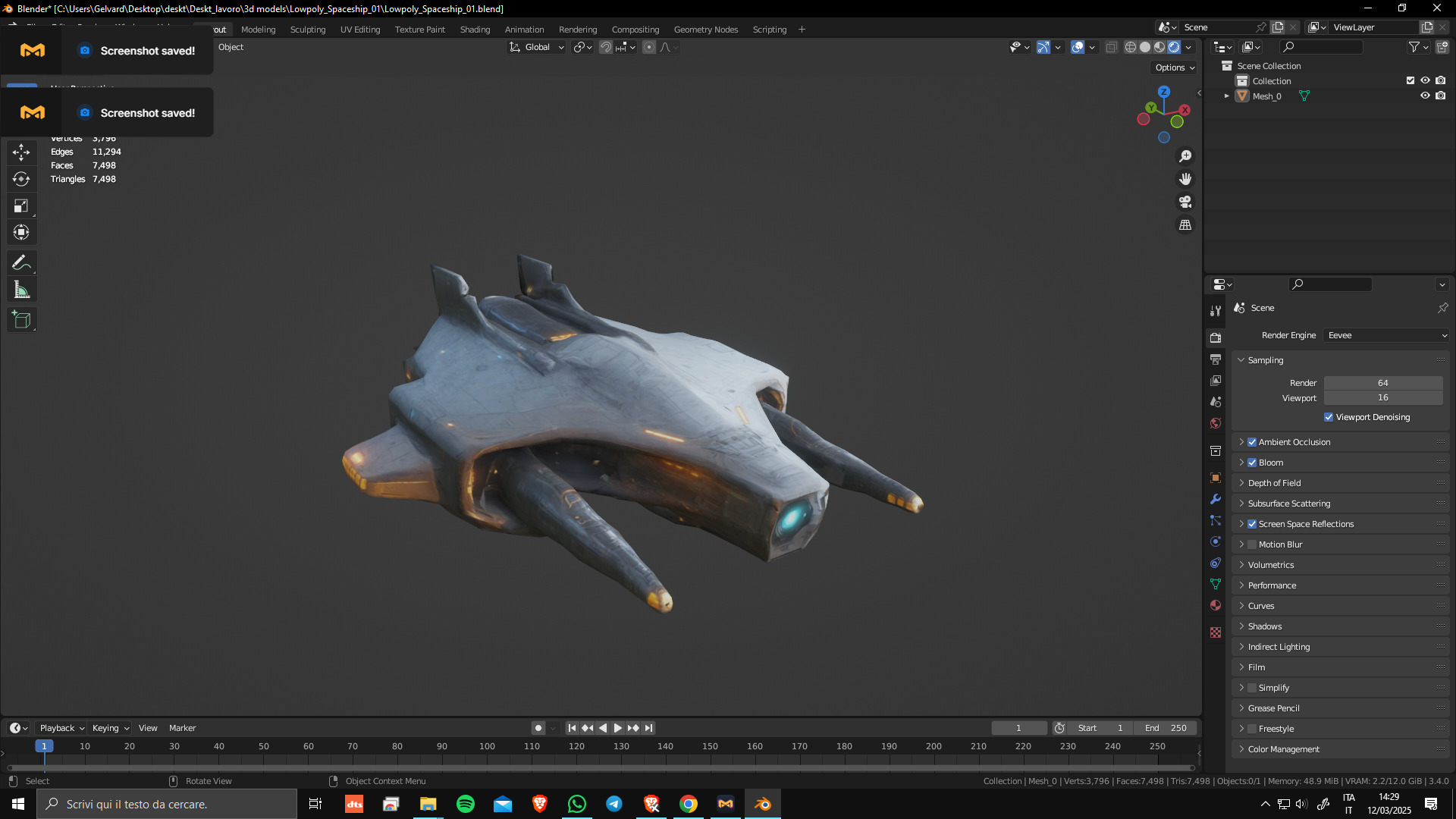Viewport: 1456px width, 819px height.
Task: Open the outliner filter dropdown
Action: click(x=1418, y=47)
